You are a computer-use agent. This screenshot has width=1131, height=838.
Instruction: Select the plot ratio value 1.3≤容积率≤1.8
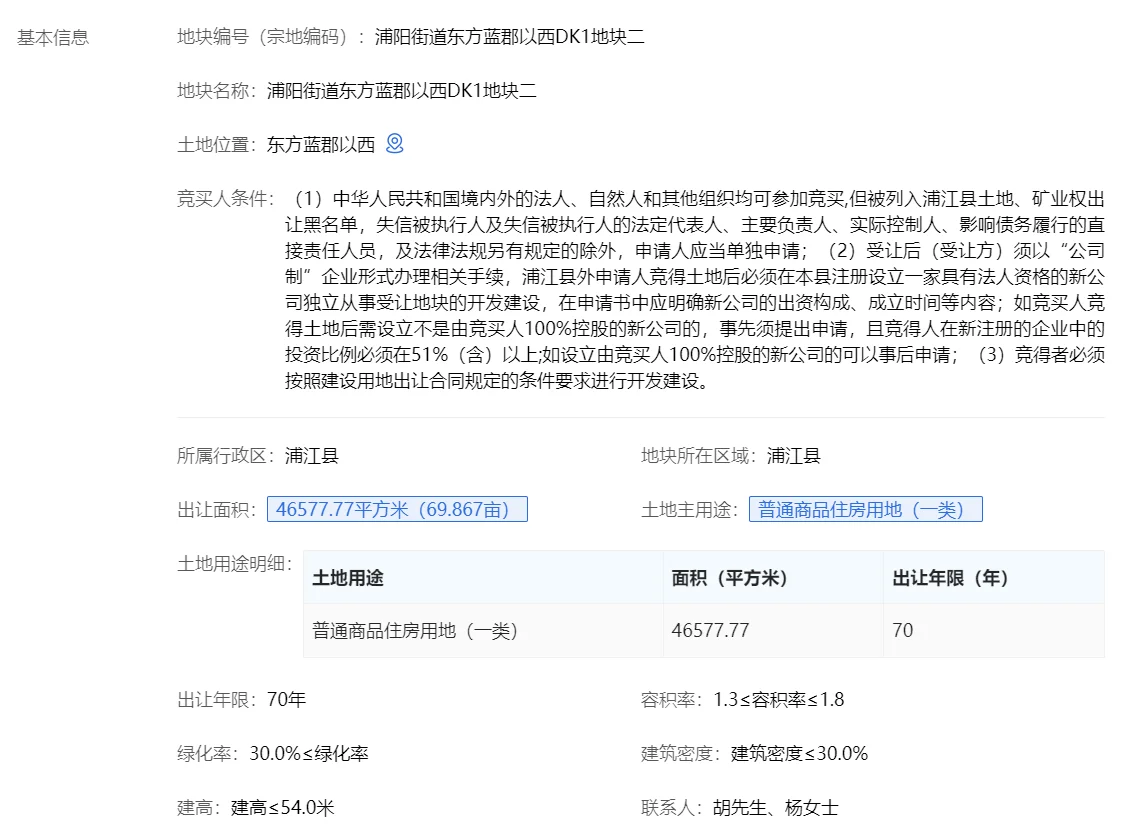tap(778, 700)
